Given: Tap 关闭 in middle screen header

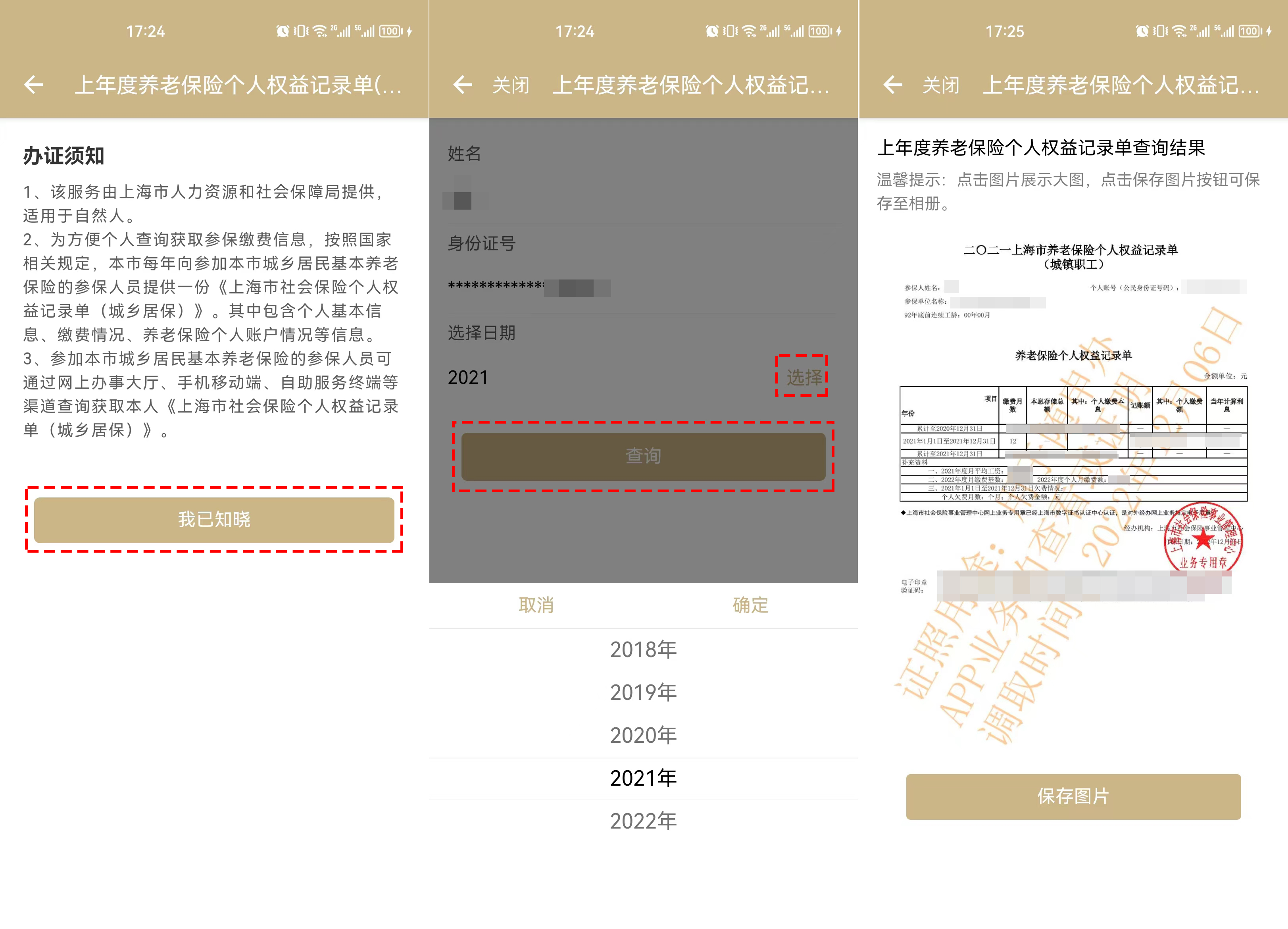Looking at the screenshot, I should 511,85.
